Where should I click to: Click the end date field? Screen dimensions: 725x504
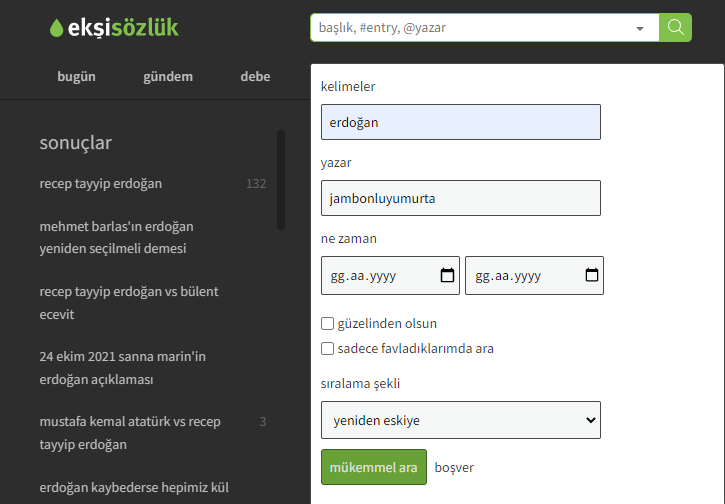click(535, 276)
